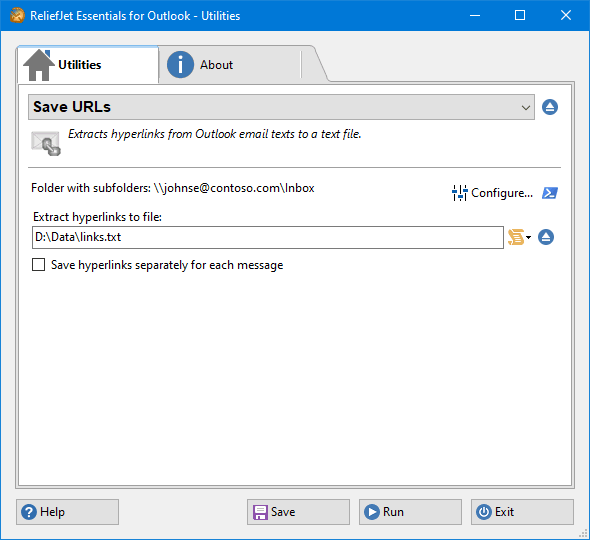Expand the Save URLs utility dropdown
This screenshot has height=540, width=590.
281,107
